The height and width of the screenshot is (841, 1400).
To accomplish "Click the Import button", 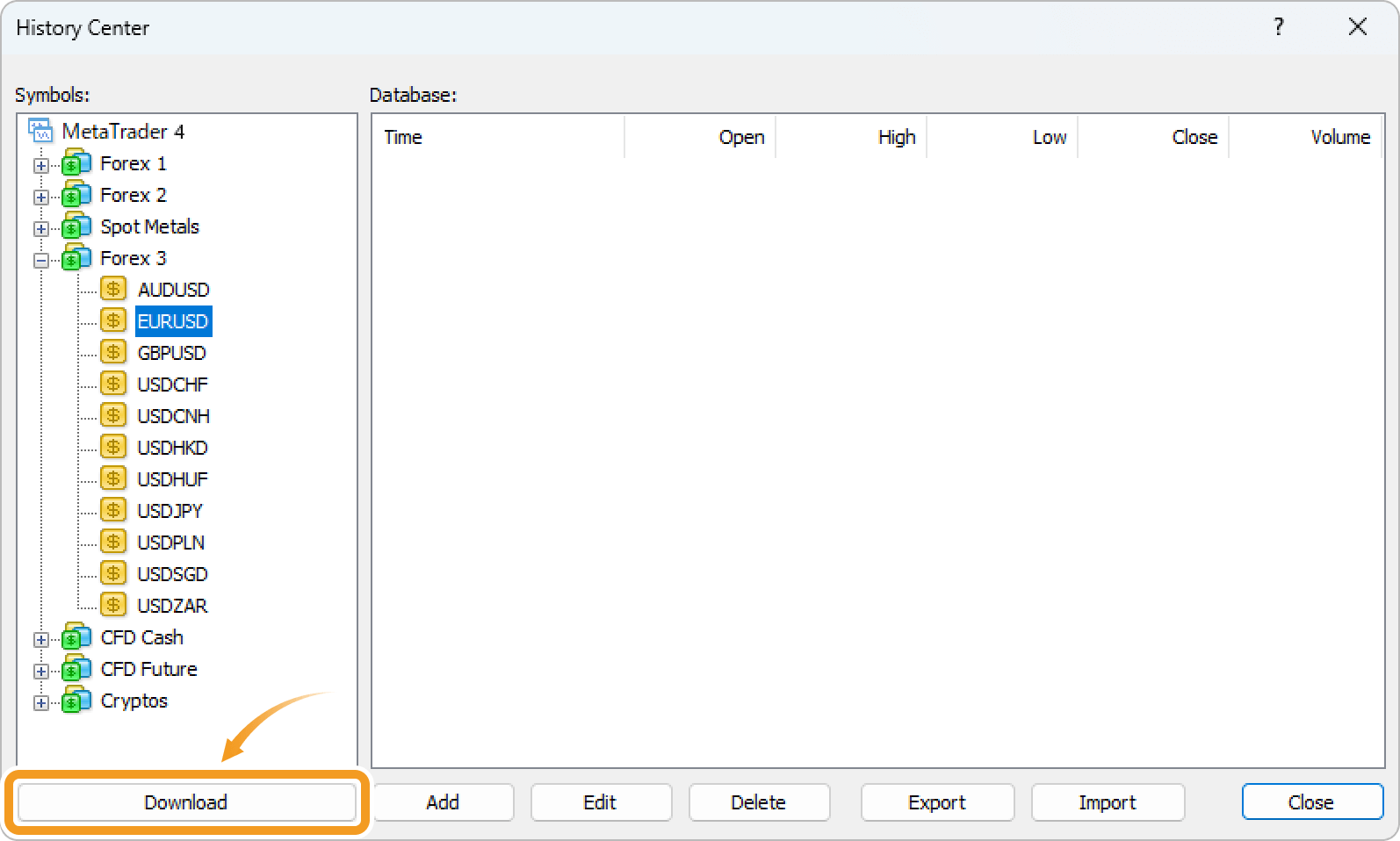I will 1108,802.
